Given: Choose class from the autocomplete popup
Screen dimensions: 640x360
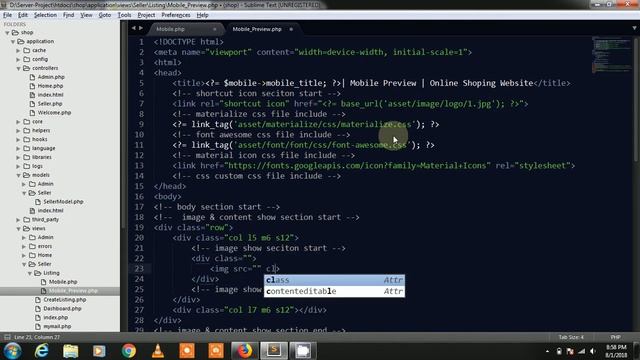Looking at the screenshot, I should click(x=334, y=280).
